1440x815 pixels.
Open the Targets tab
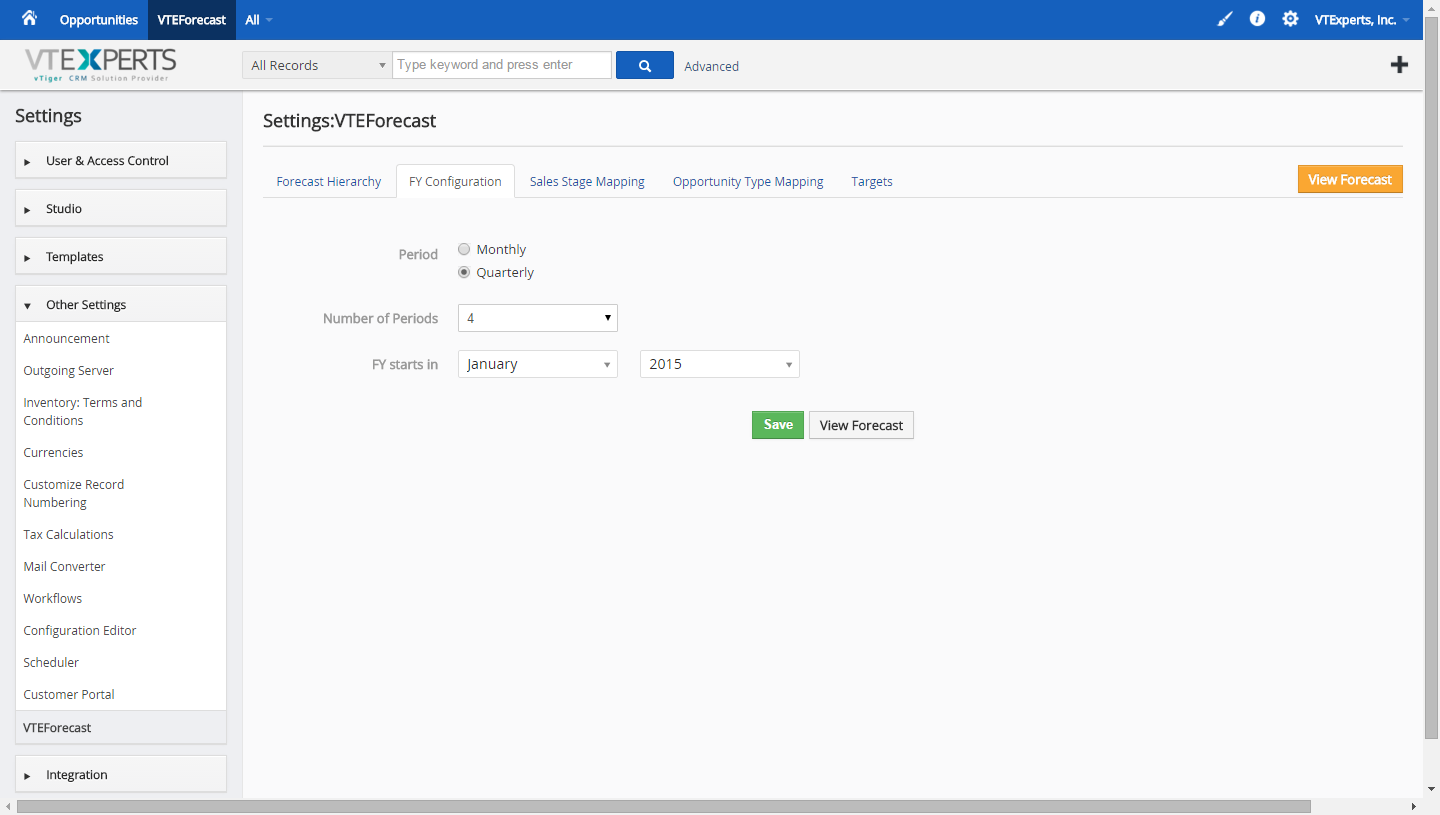point(872,181)
